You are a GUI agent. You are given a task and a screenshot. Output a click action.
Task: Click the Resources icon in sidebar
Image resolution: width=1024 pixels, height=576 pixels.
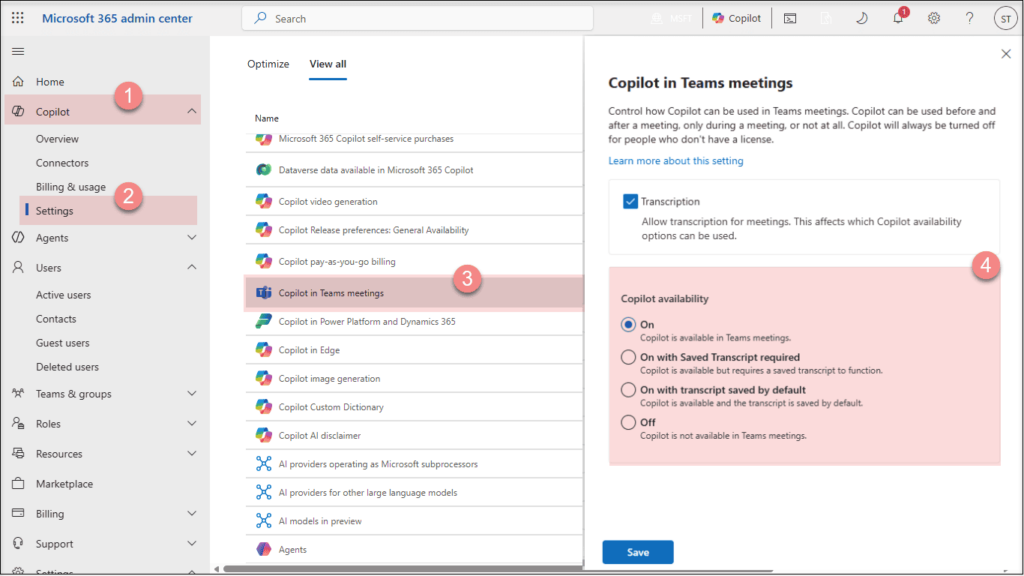coord(18,453)
